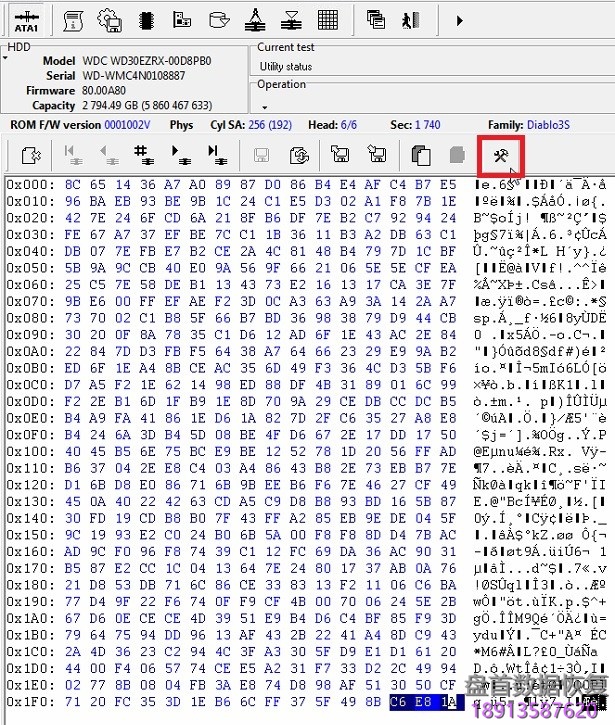Open the grid sector map icon
The image size is (615, 725).
click(328, 20)
